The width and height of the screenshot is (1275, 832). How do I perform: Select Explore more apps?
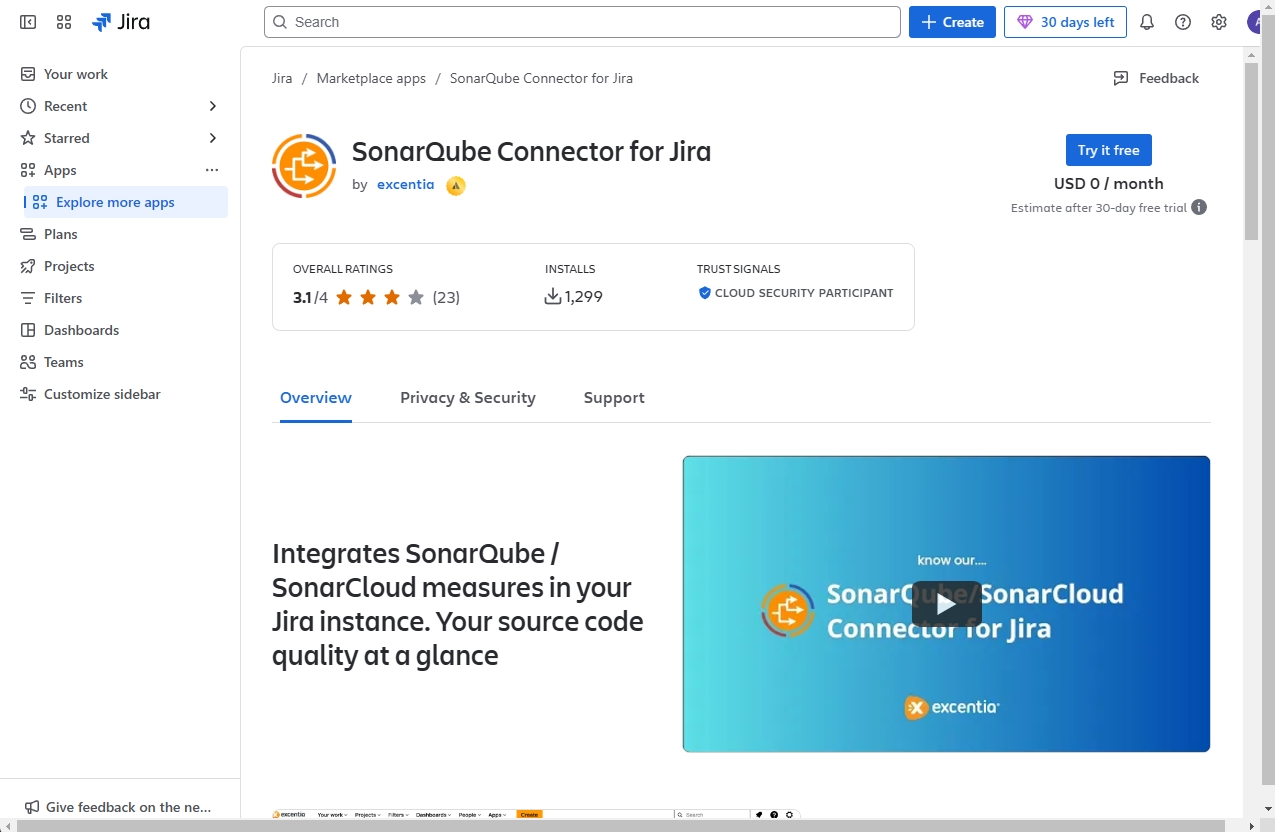tap(126, 202)
